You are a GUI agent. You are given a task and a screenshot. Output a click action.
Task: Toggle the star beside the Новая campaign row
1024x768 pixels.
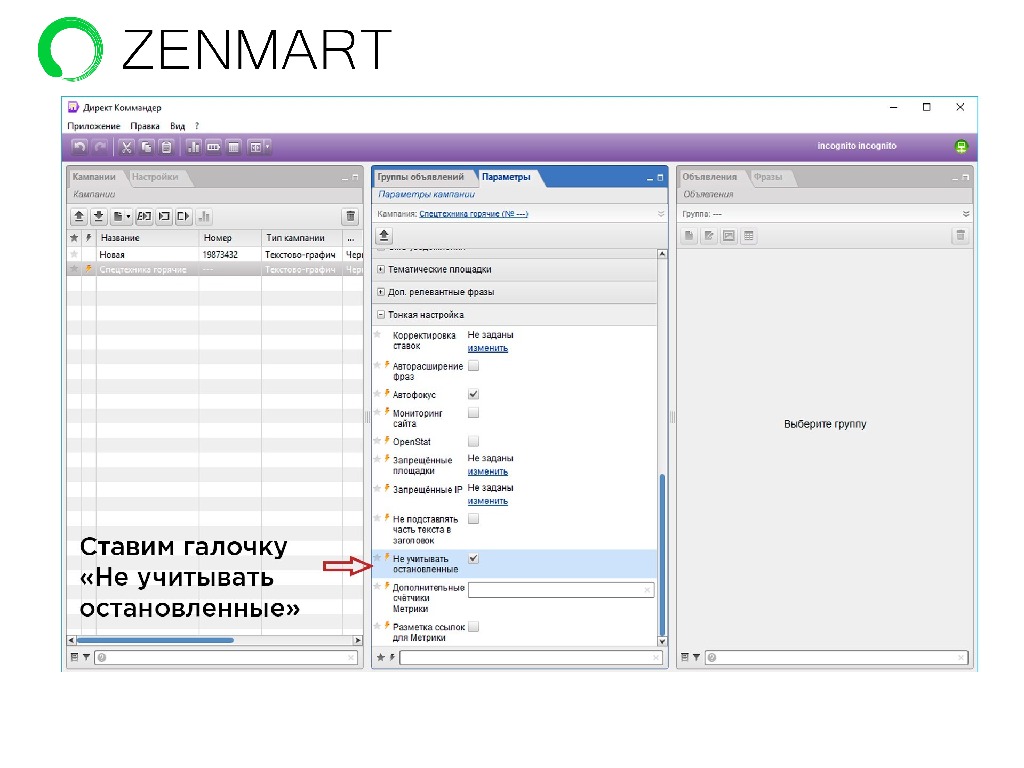(x=74, y=254)
